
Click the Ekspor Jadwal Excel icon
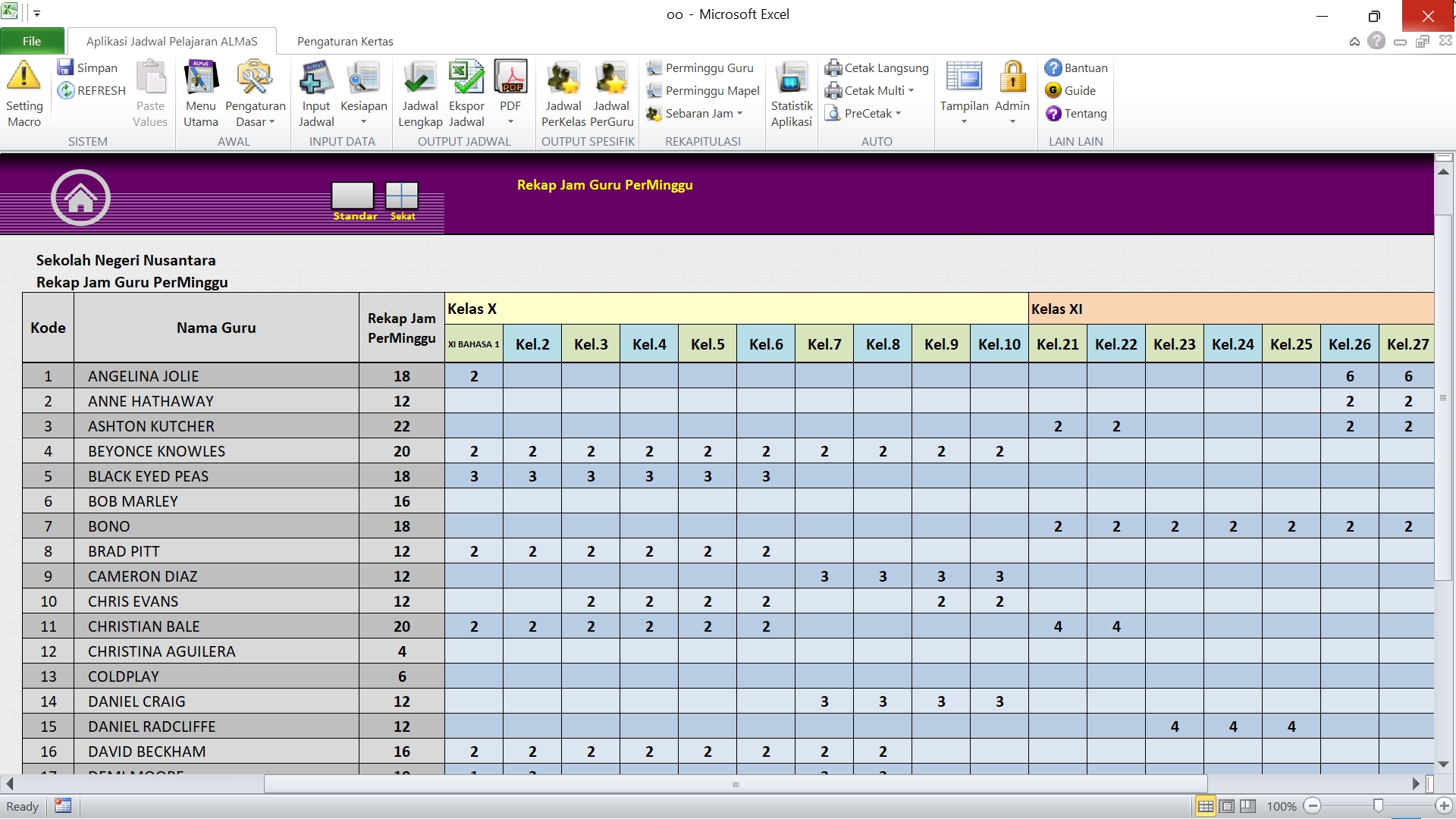pos(466,79)
